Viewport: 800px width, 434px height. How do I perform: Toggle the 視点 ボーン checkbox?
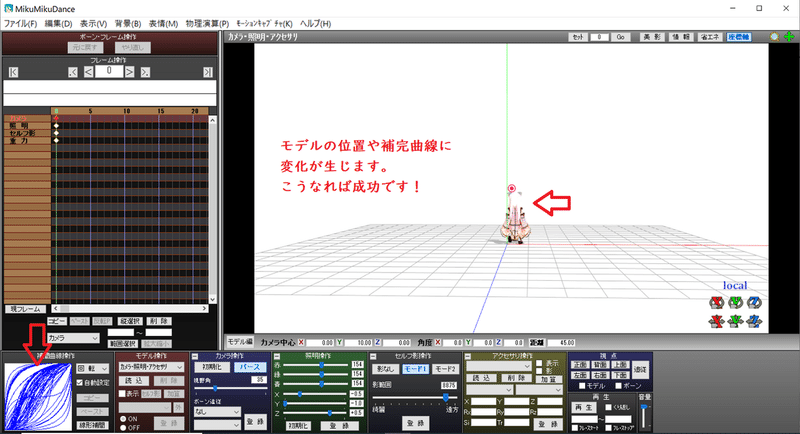click(618, 386)
